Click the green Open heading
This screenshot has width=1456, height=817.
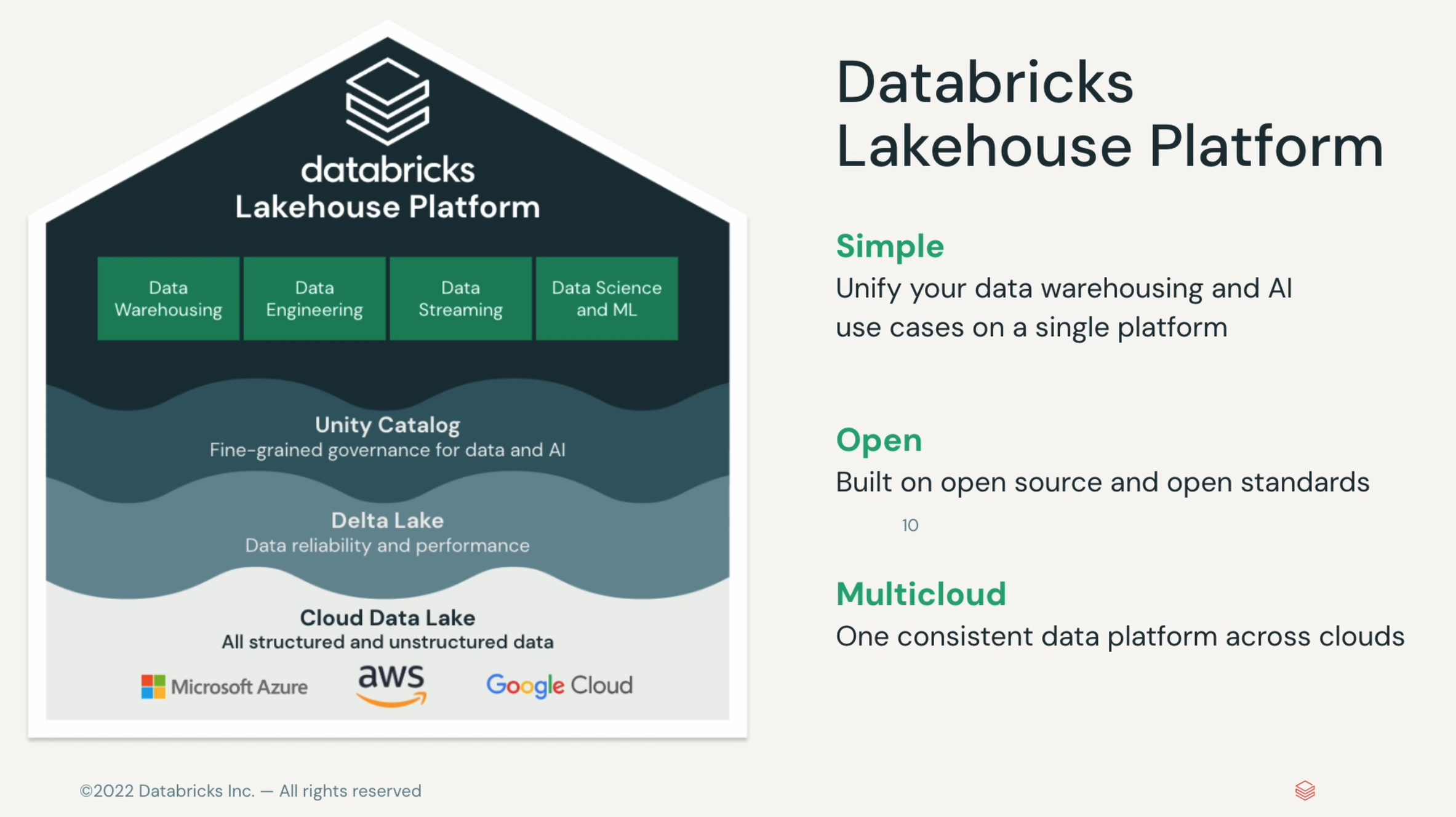[x=879, y=440]
